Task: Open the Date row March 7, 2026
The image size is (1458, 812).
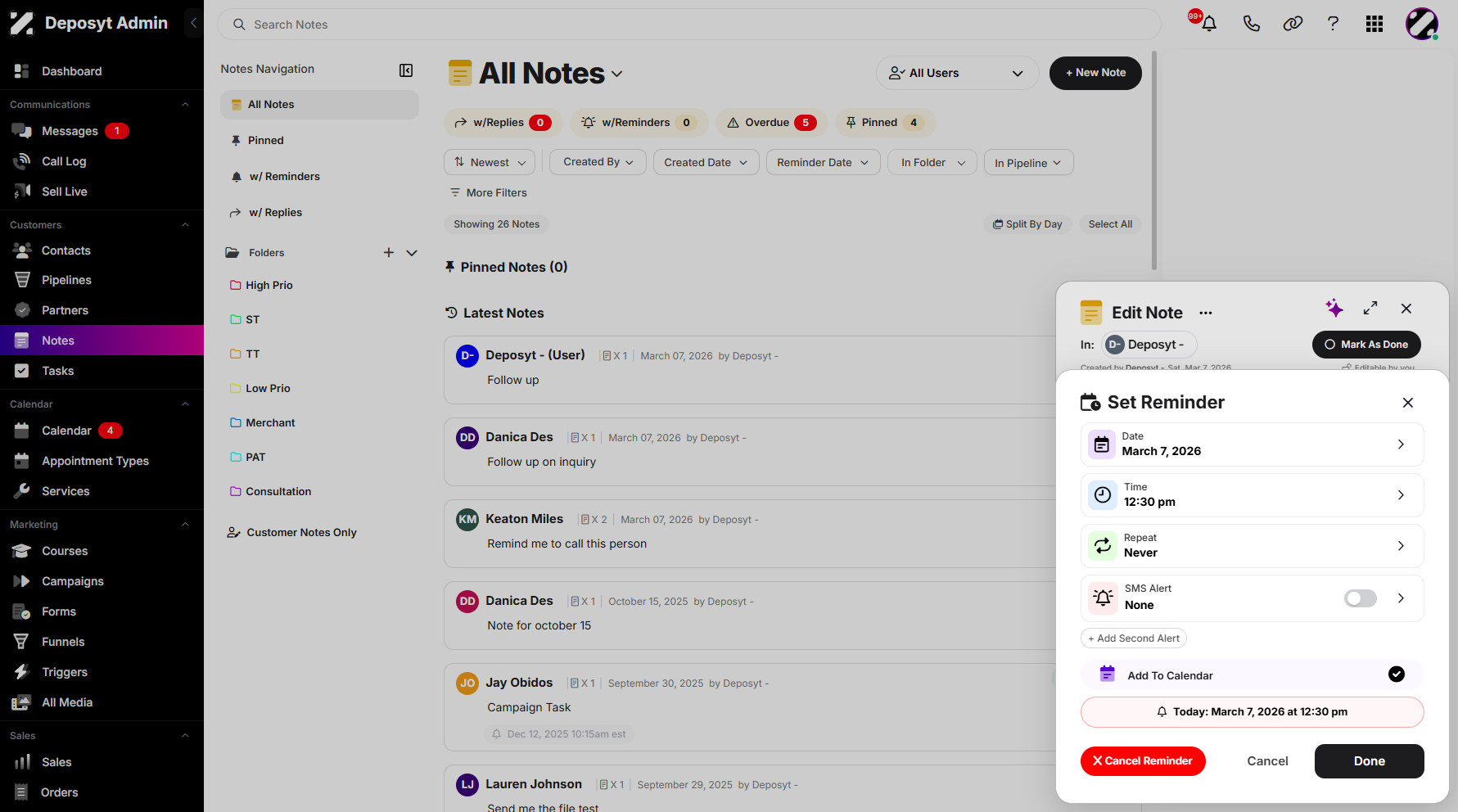Action: [1252, 444]
